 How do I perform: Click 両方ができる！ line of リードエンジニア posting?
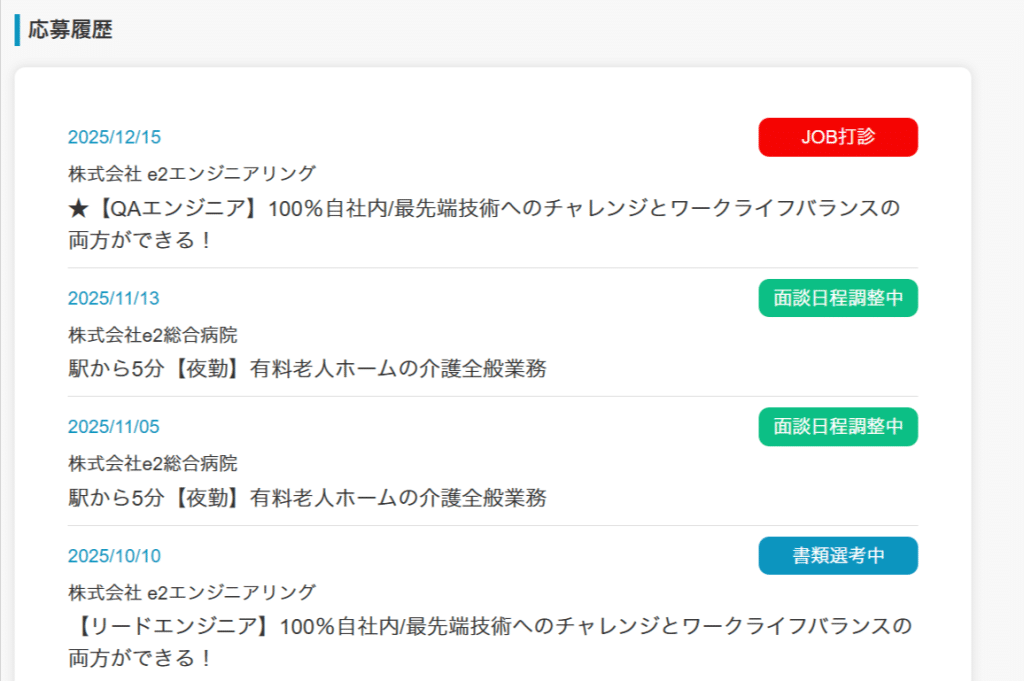click(x=140, y=659)
